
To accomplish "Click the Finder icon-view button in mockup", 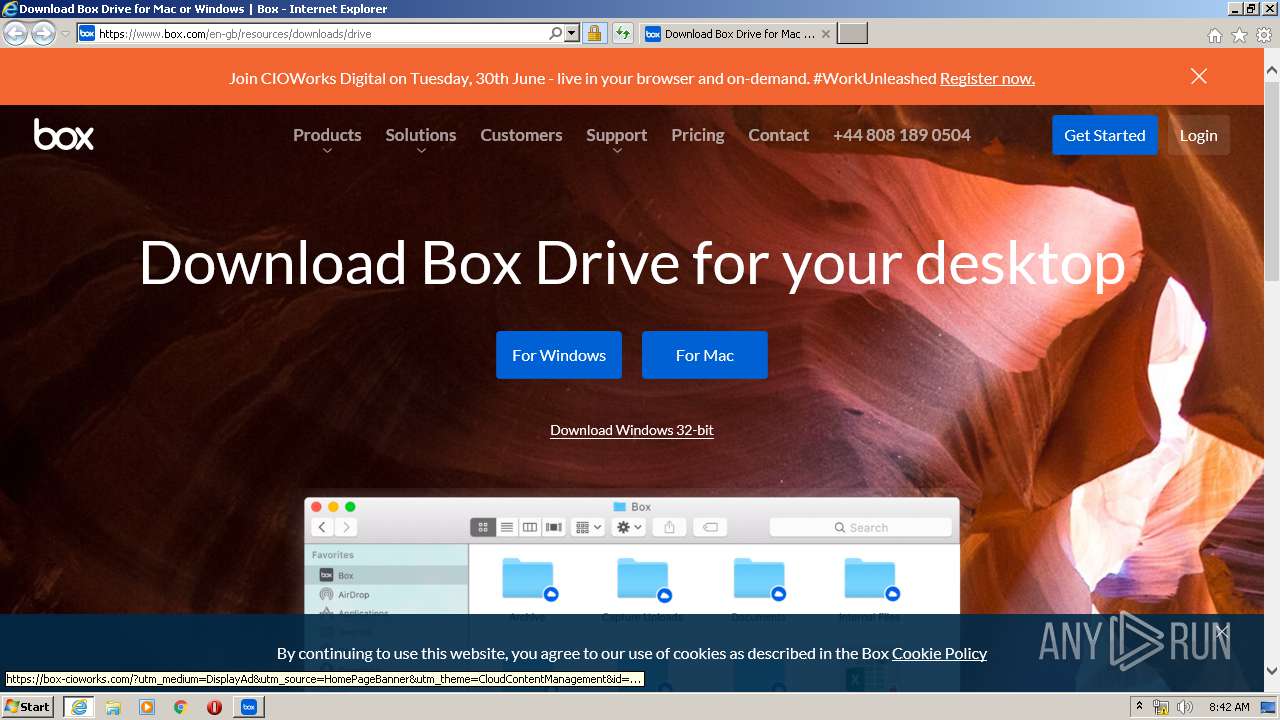I will click(x=483, y=527).
